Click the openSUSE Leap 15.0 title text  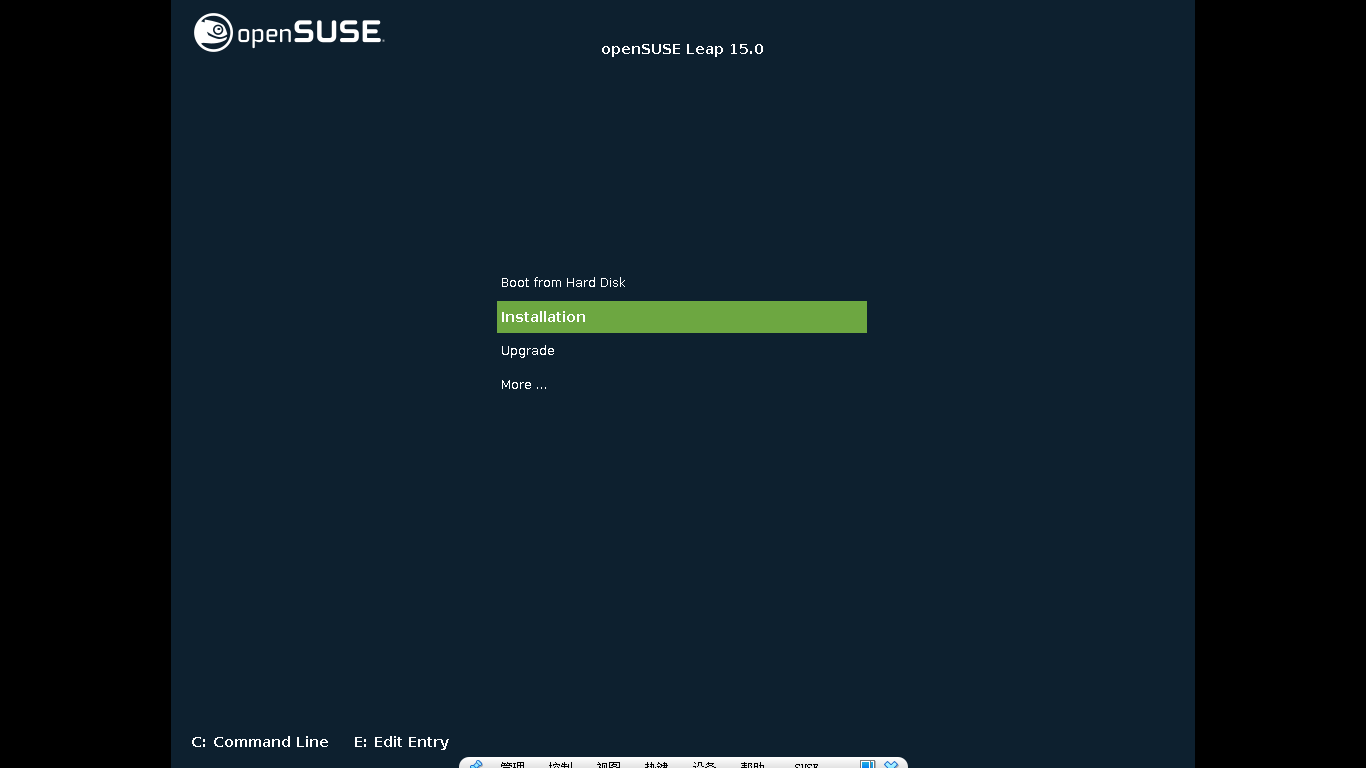(682, 49)
